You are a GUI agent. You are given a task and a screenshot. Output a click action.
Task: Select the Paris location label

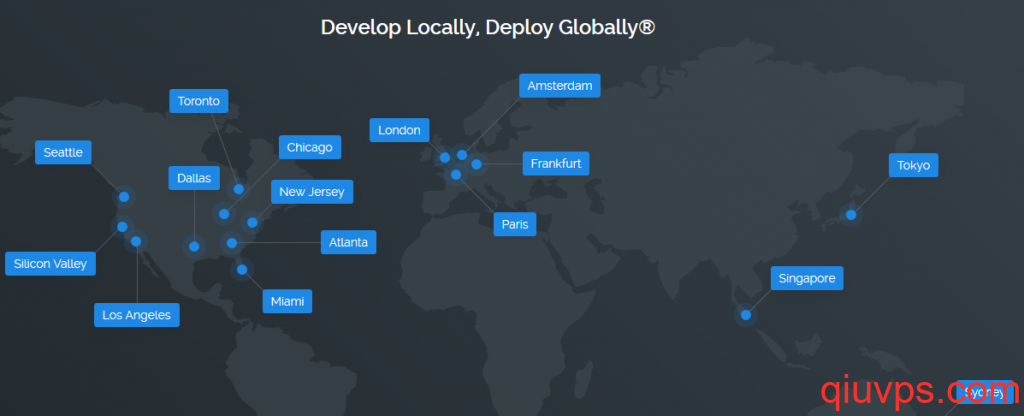515,224
